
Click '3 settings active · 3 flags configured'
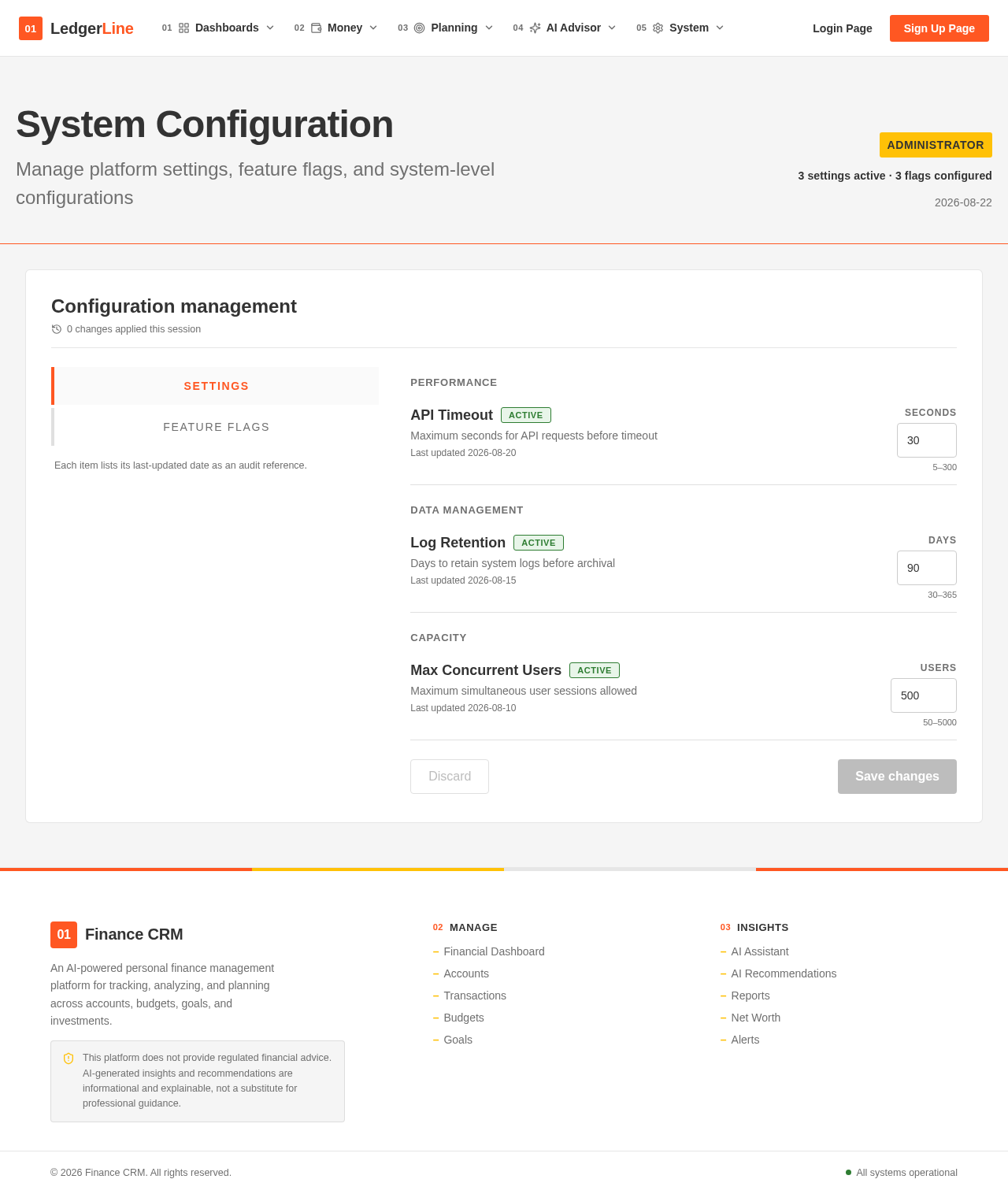point(895,176)
